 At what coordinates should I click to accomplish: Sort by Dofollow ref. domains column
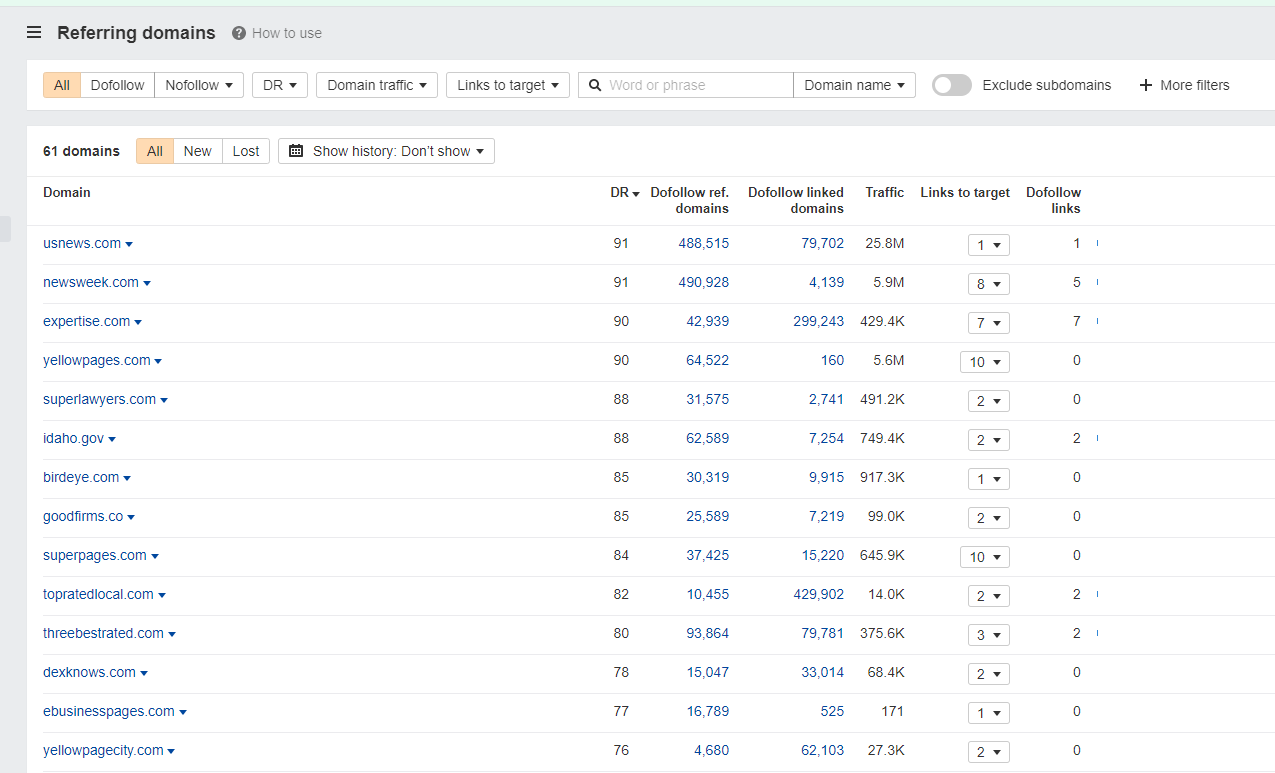[689, 200]
